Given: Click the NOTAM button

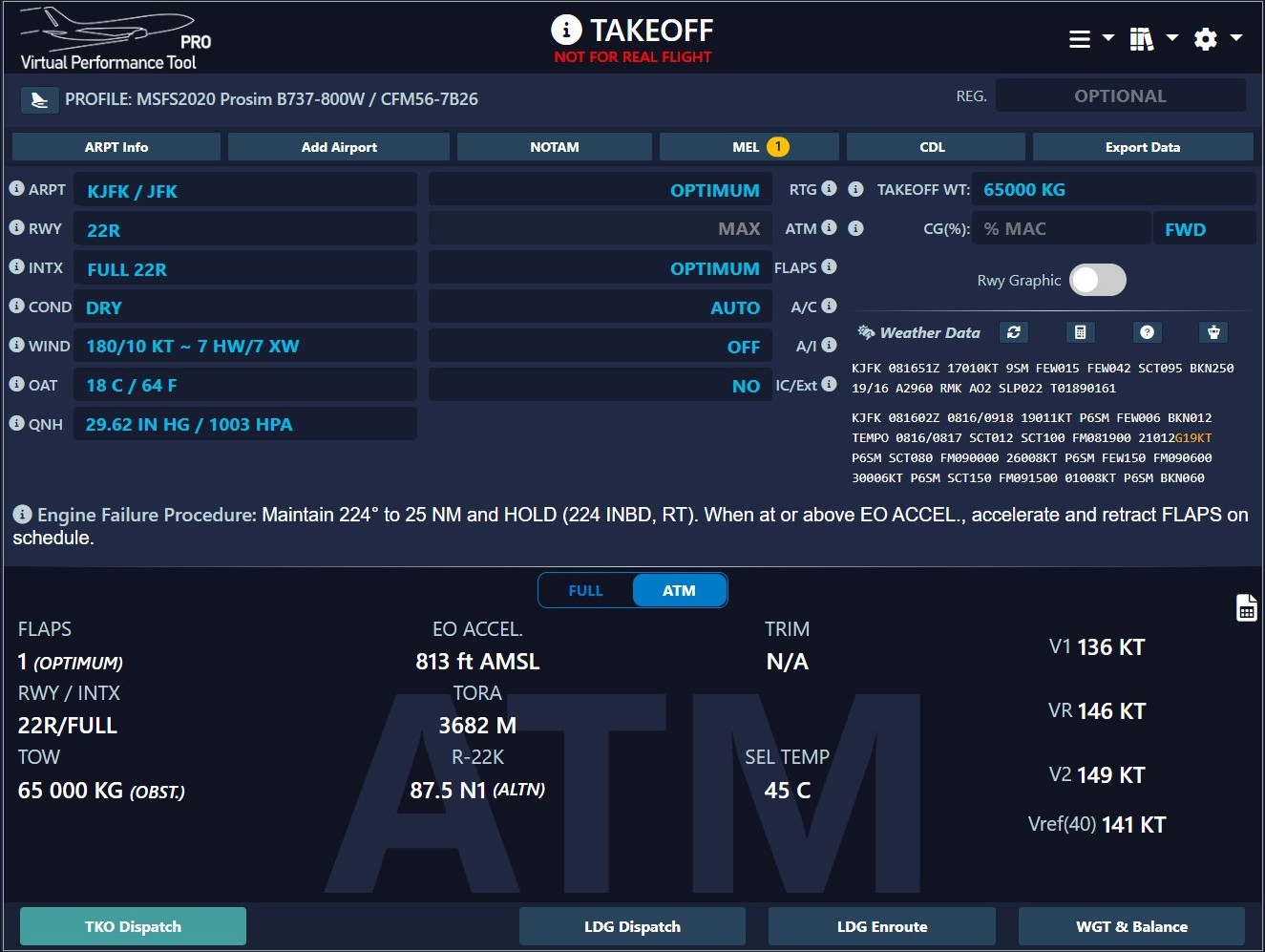Looking at the screenshot, I should 554,147.
